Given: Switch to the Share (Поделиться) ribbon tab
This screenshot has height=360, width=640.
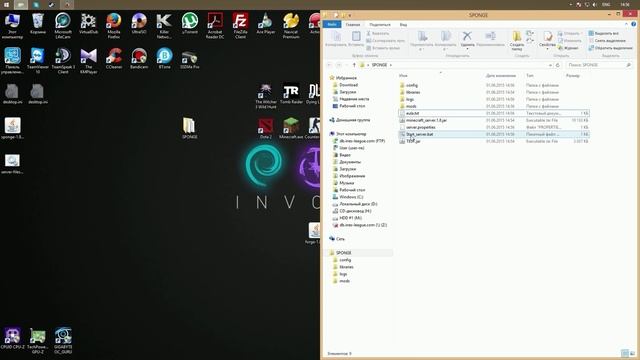Looking at the screenshot, I should click(380, 25).
